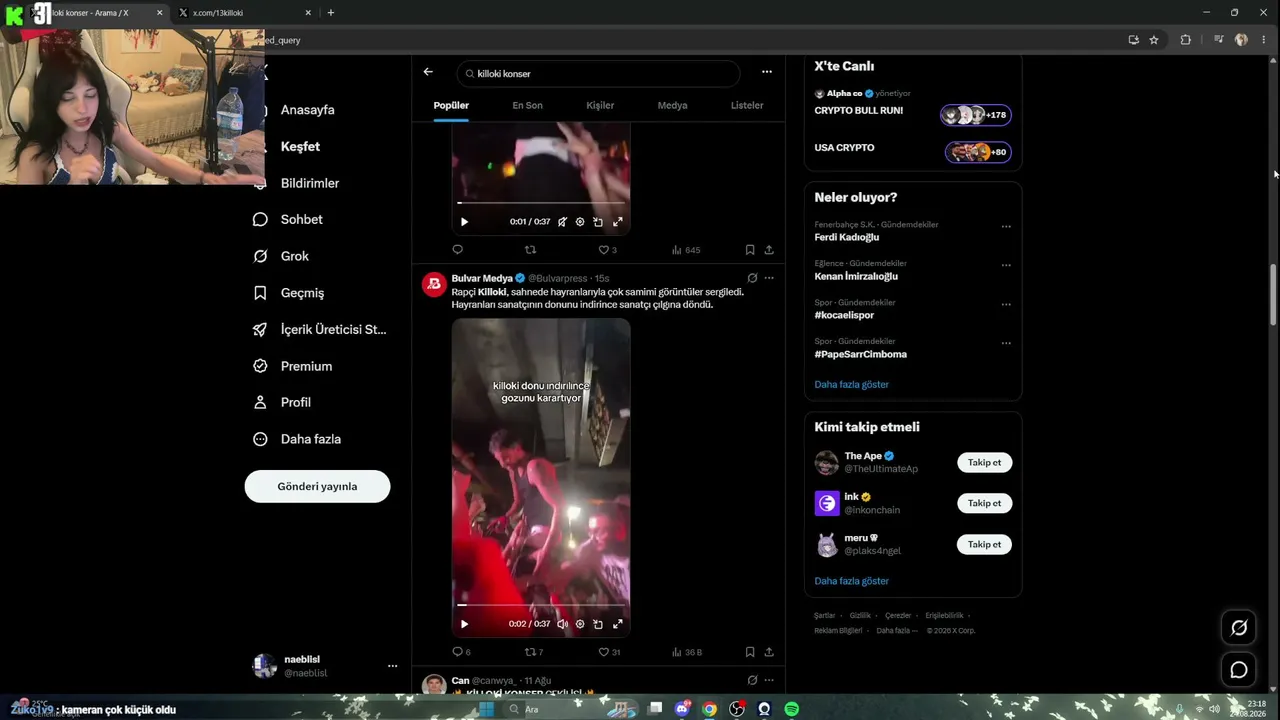Screen dimensions: 1280x720
Task: Open the Premium badge icon in sidebar
Action: pos(260,366)
